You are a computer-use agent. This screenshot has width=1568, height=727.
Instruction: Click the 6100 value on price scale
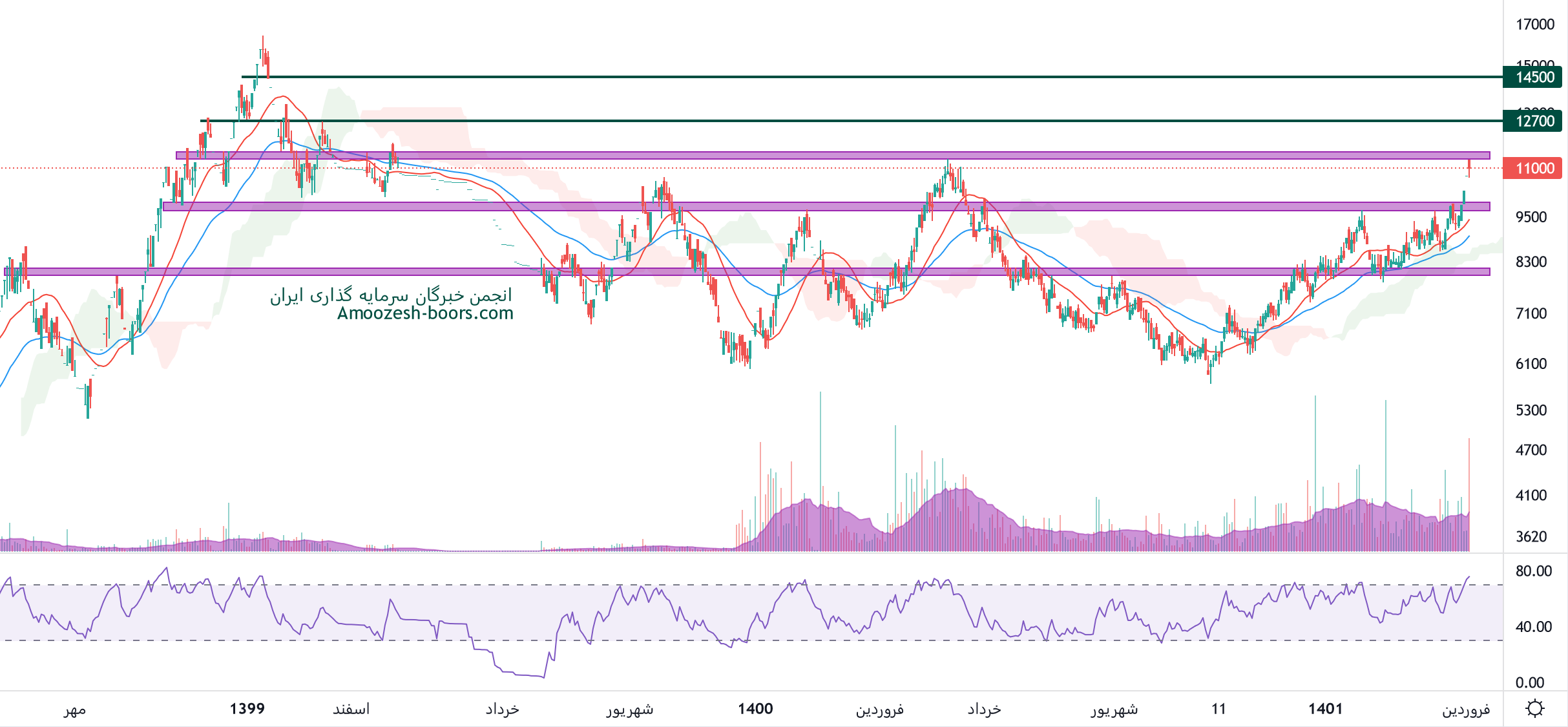tap(1531, 364)
